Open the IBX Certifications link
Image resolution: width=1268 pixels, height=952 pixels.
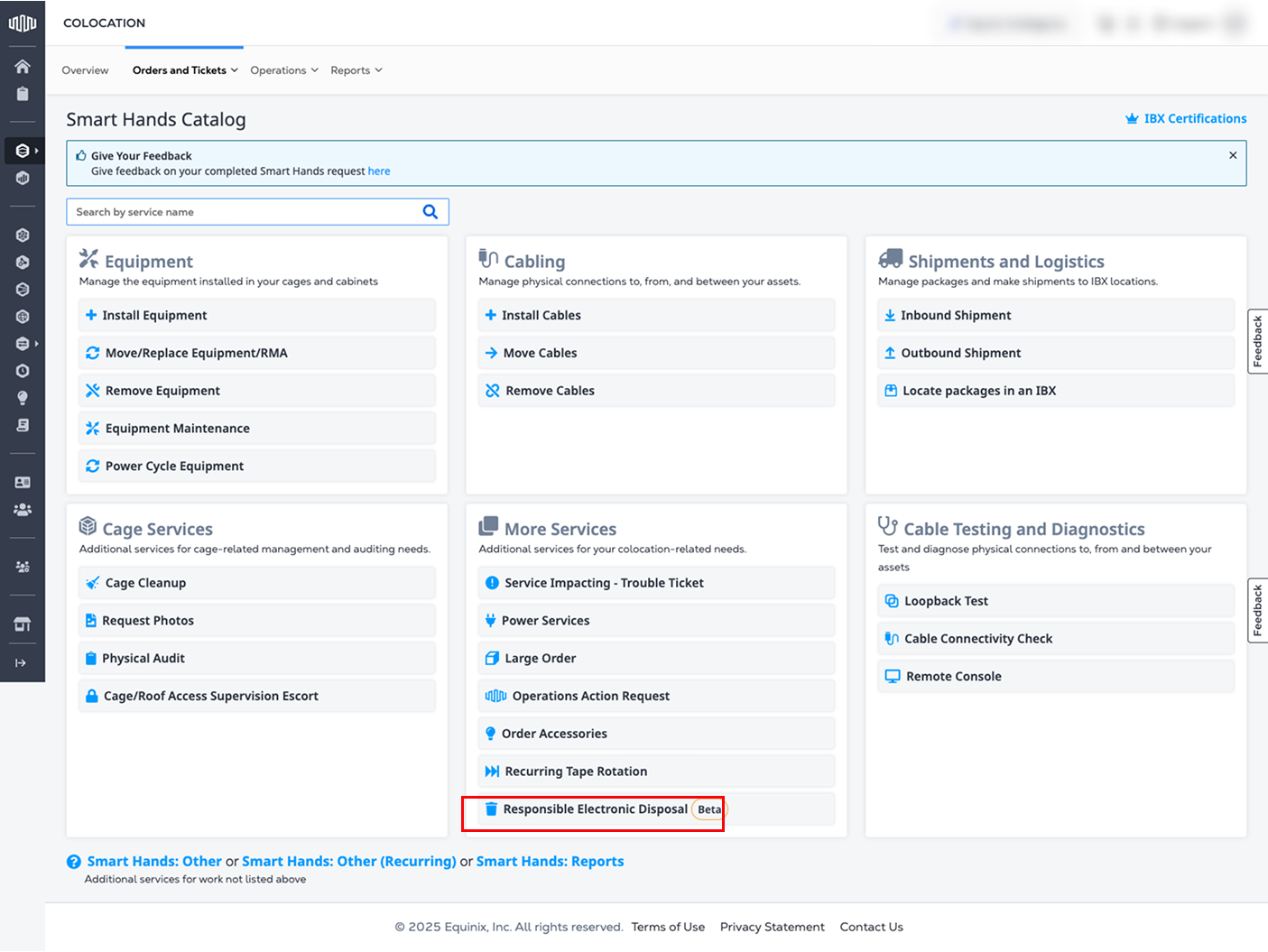(1186, 118)
